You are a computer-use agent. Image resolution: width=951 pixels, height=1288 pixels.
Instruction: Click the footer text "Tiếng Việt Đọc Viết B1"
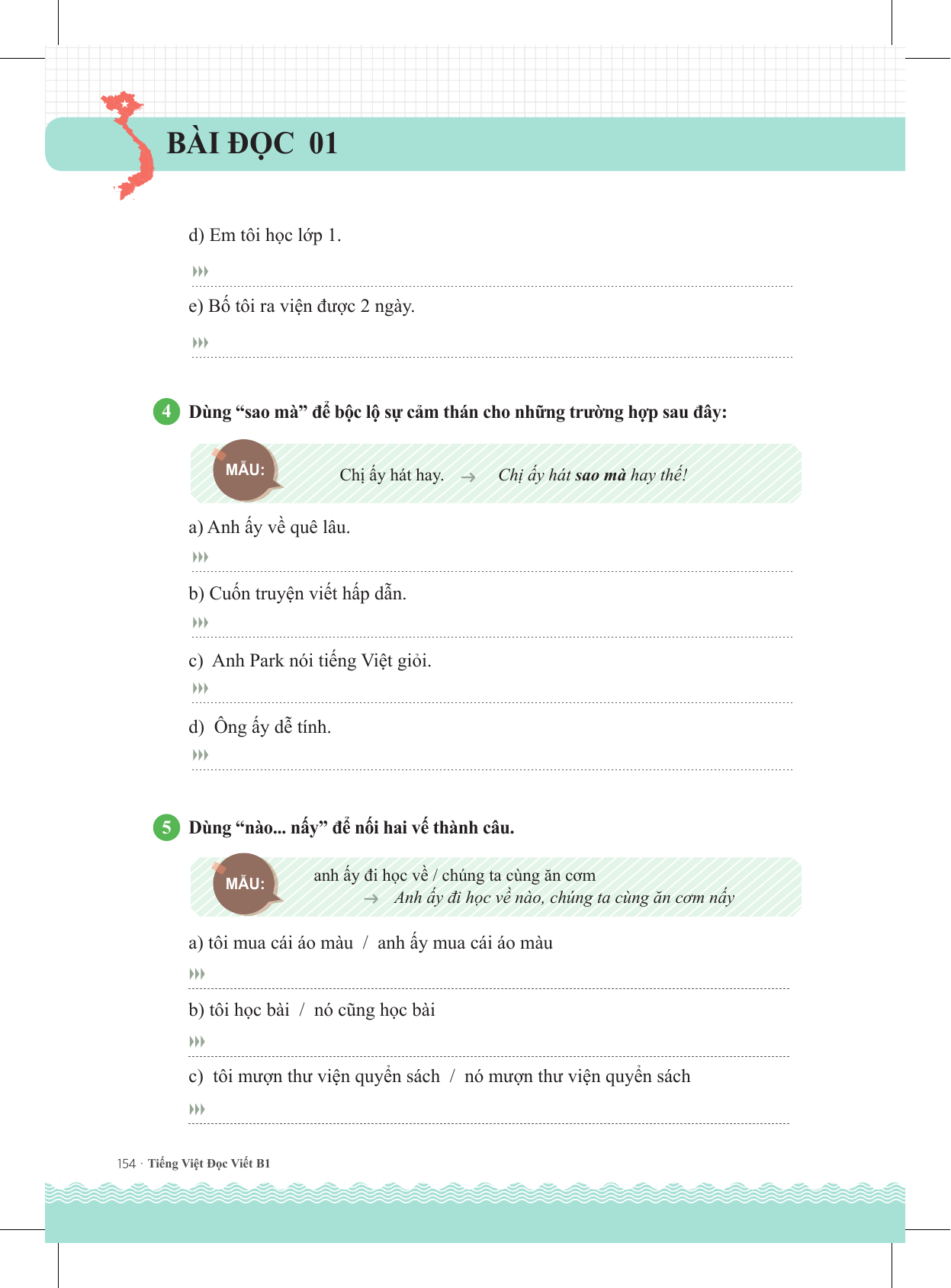click(x=209, y=1164)
